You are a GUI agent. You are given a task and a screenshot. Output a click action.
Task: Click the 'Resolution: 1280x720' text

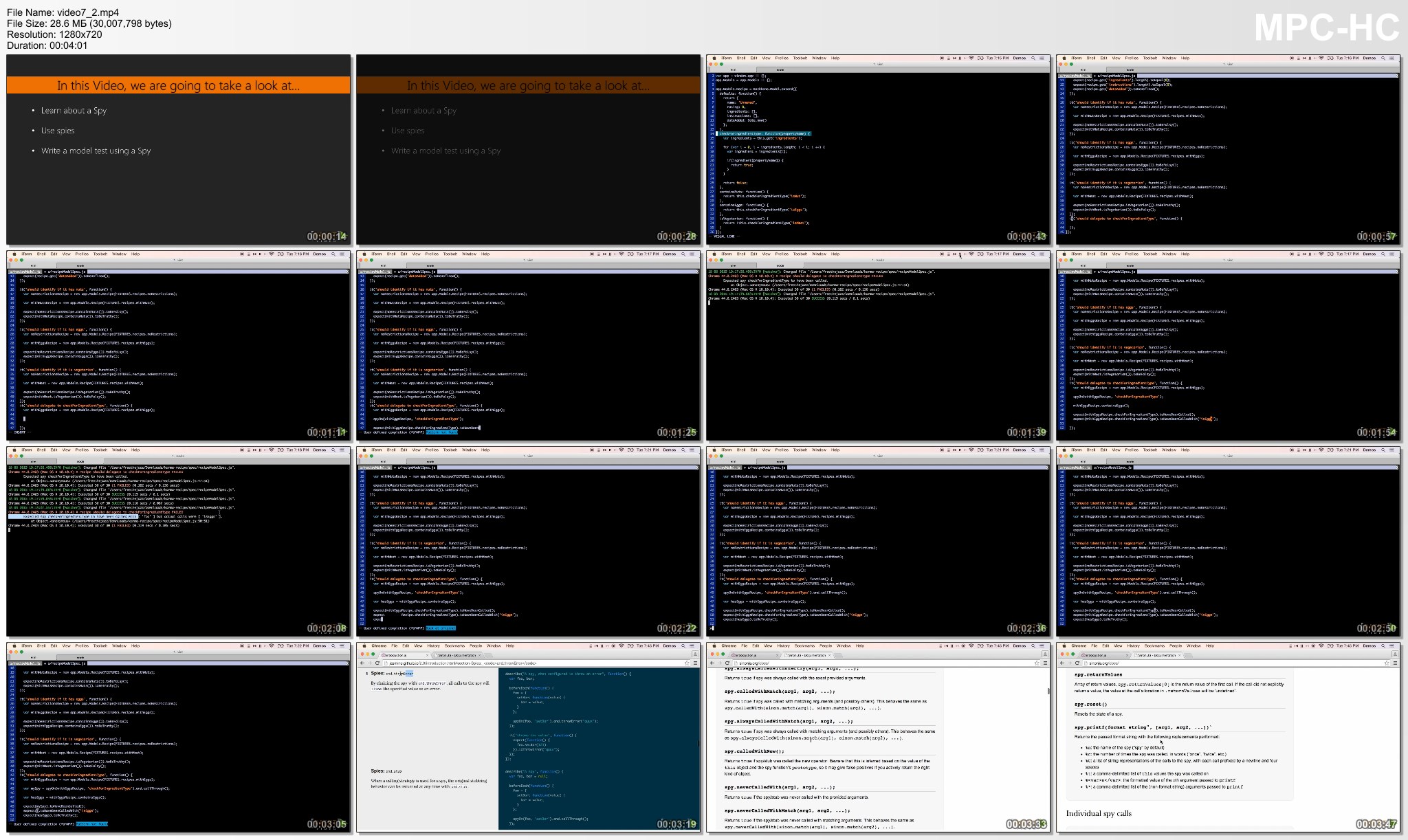(54, 34)
